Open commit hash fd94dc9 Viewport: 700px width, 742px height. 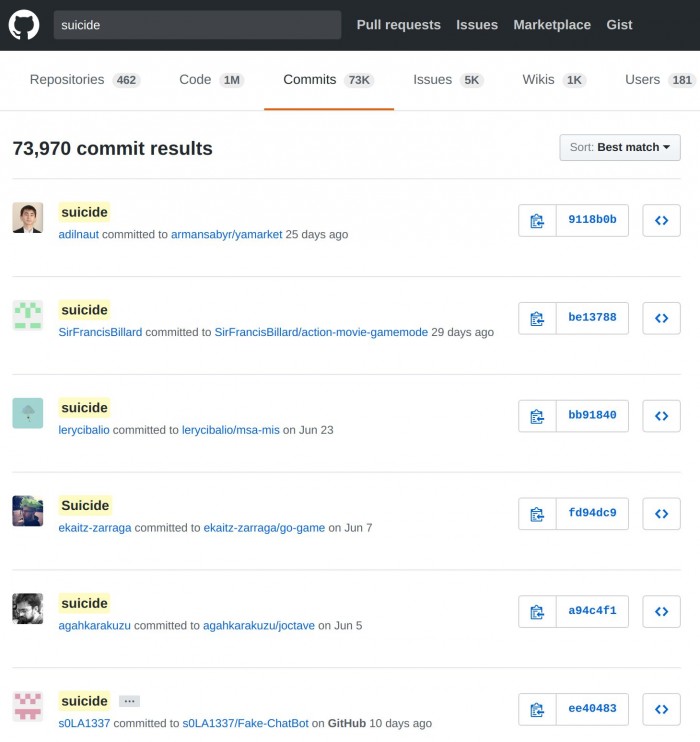tap(593, 513)
